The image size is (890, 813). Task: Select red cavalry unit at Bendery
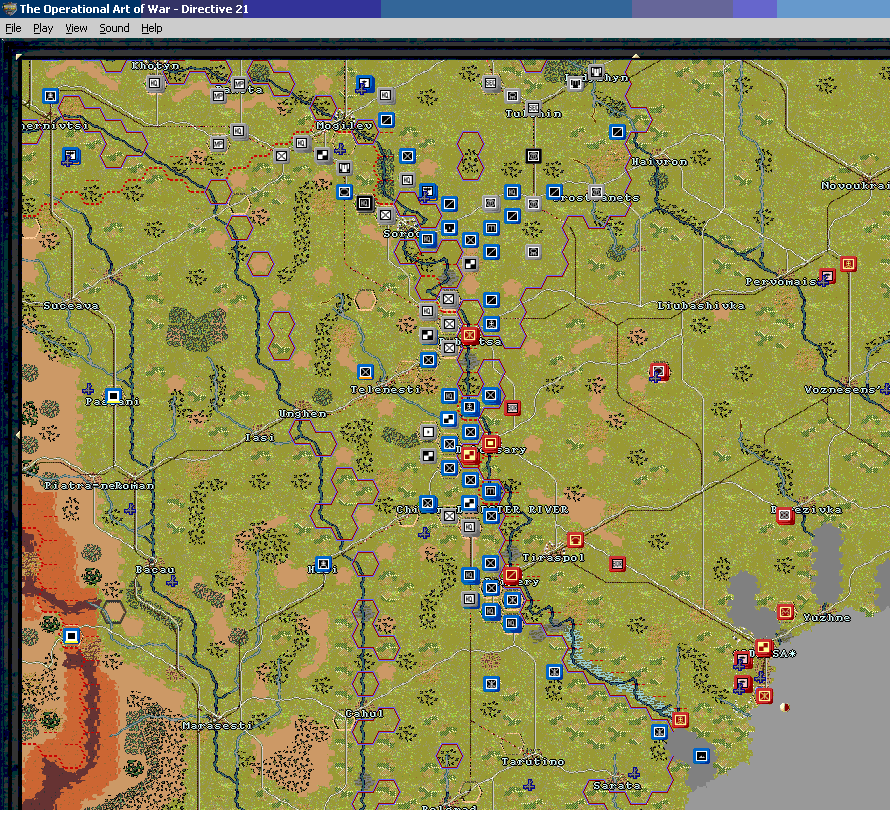point(511,575)
